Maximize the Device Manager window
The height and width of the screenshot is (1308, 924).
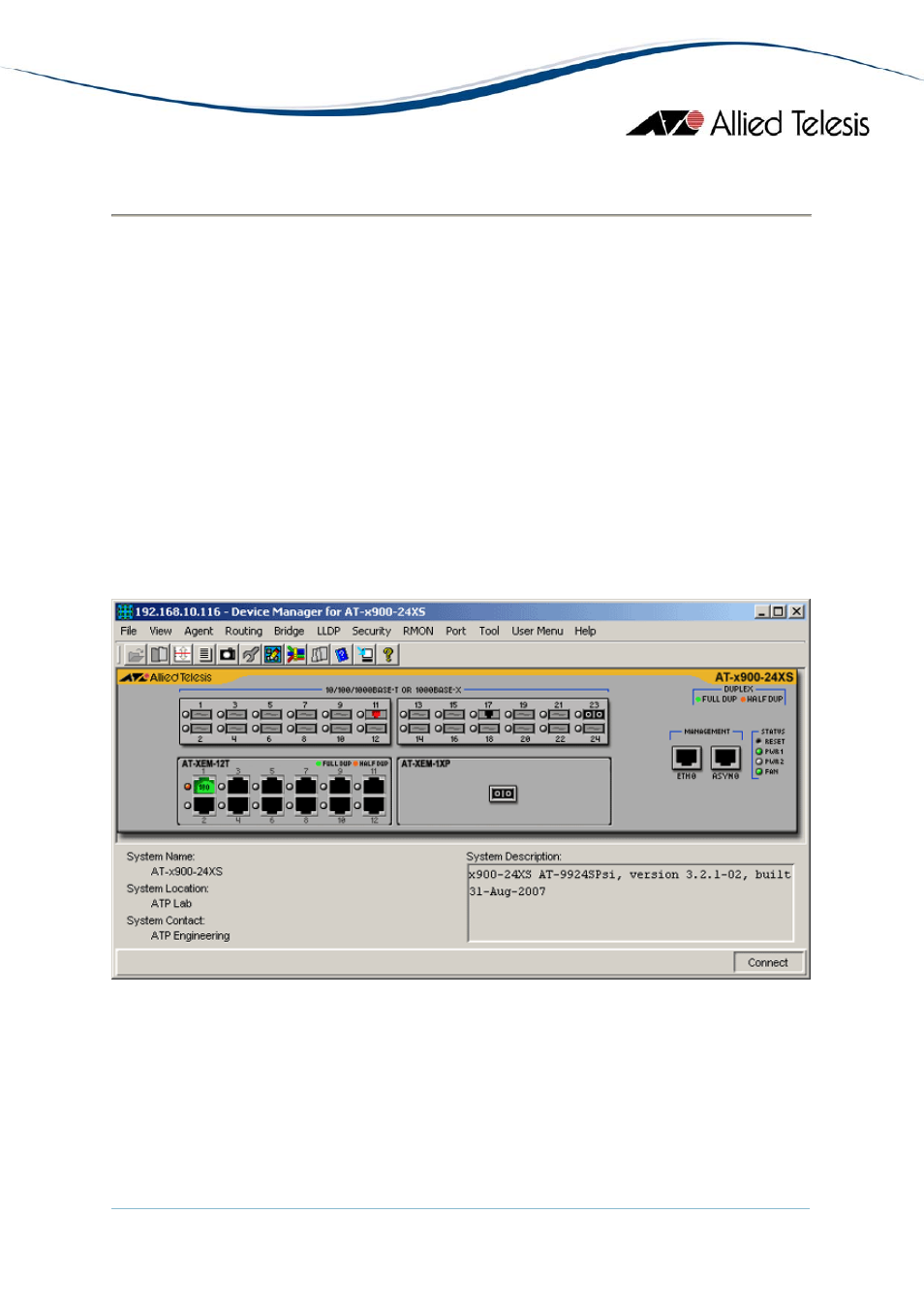click(778, 611)
